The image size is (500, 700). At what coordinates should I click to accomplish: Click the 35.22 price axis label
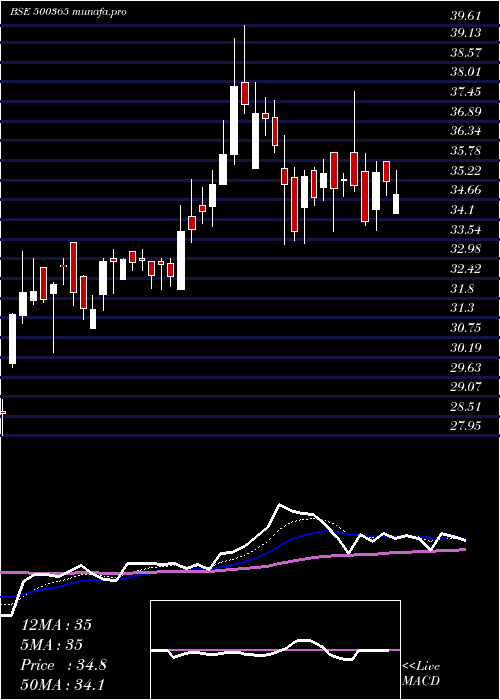(x=466, y=170)
